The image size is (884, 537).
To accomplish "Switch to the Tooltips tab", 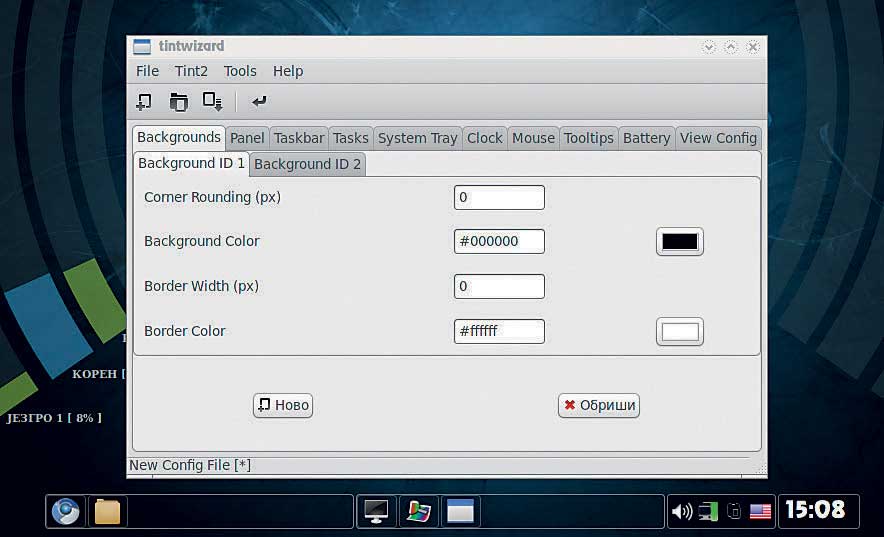I will click(x=589, y=138).
